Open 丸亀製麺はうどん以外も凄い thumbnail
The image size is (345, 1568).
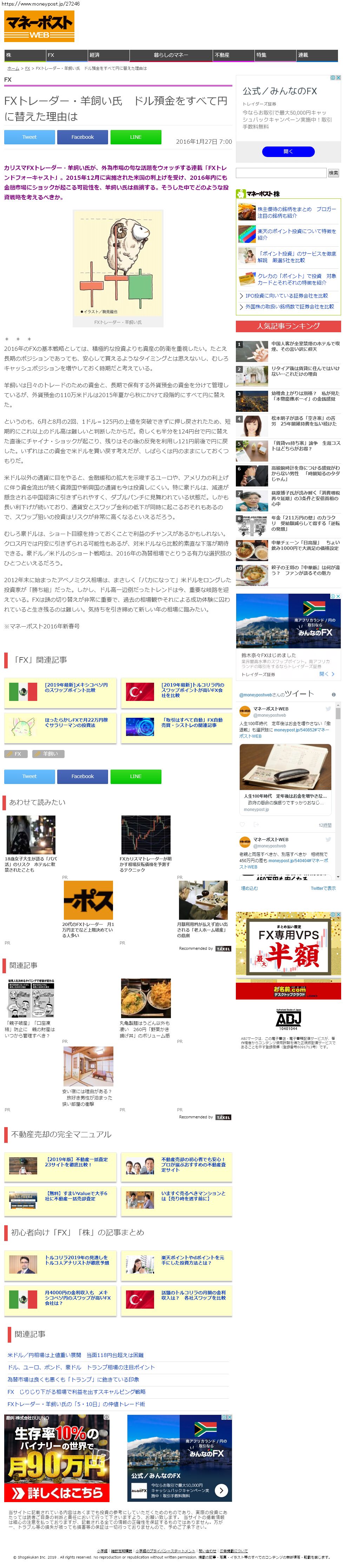point(146,998)
